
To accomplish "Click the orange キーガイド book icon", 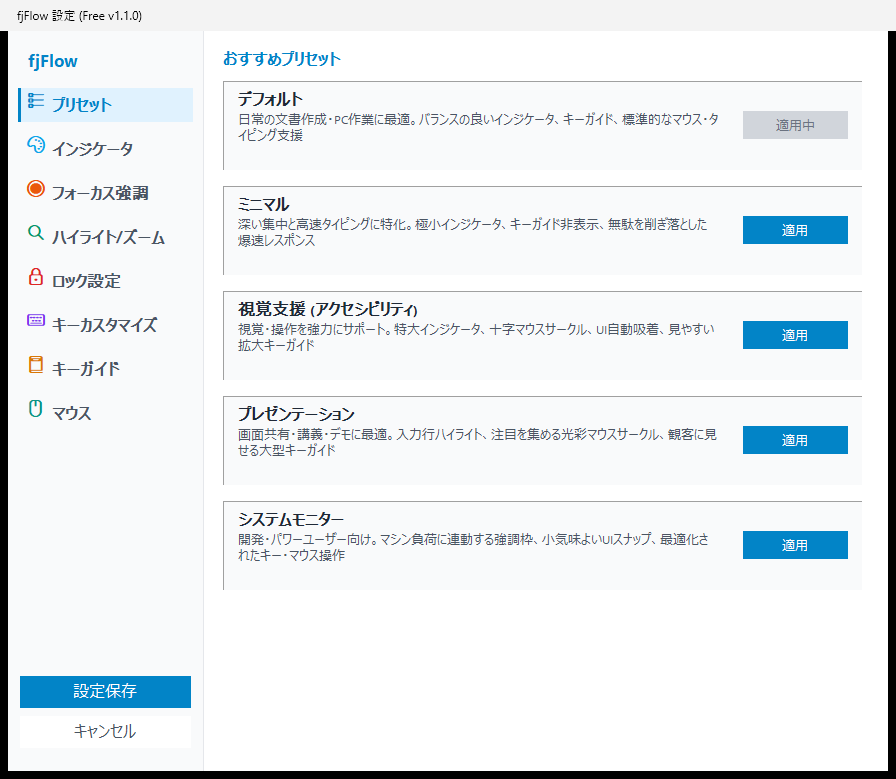I will [35, 364].
